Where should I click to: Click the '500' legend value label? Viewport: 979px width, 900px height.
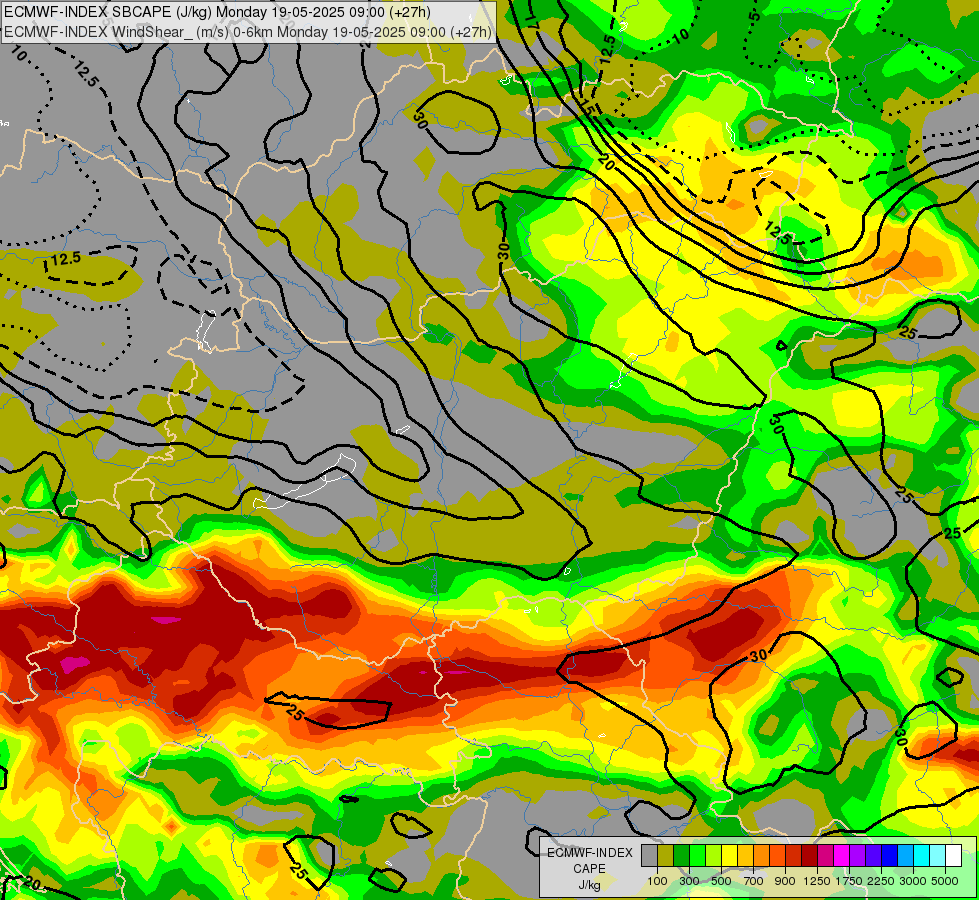click(721, 881)
